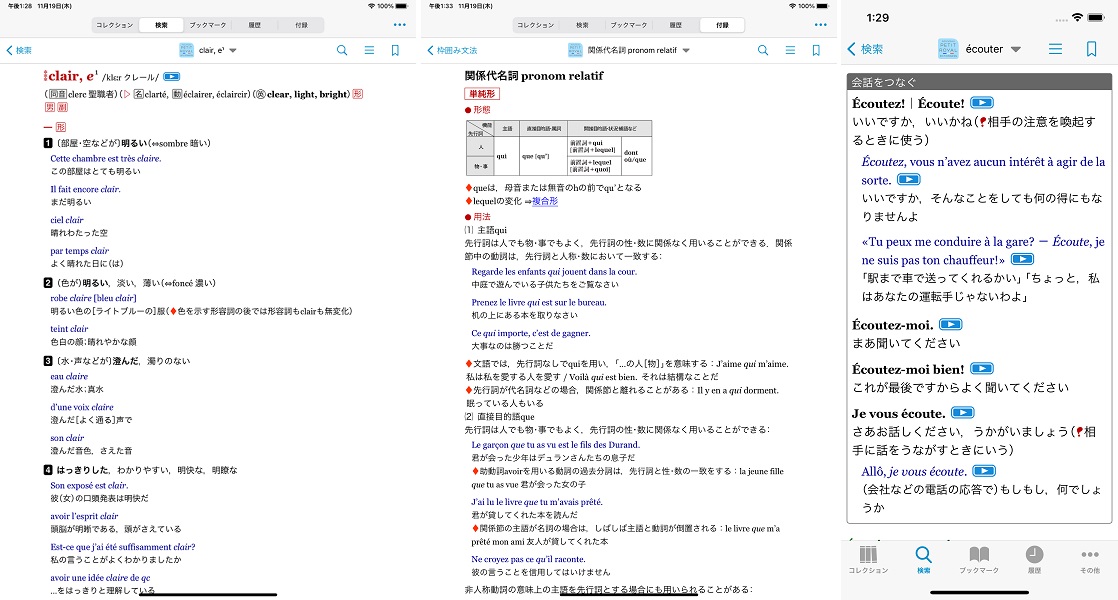
Task: Open three-dots more menu in left panel
Action: point(400,25)
